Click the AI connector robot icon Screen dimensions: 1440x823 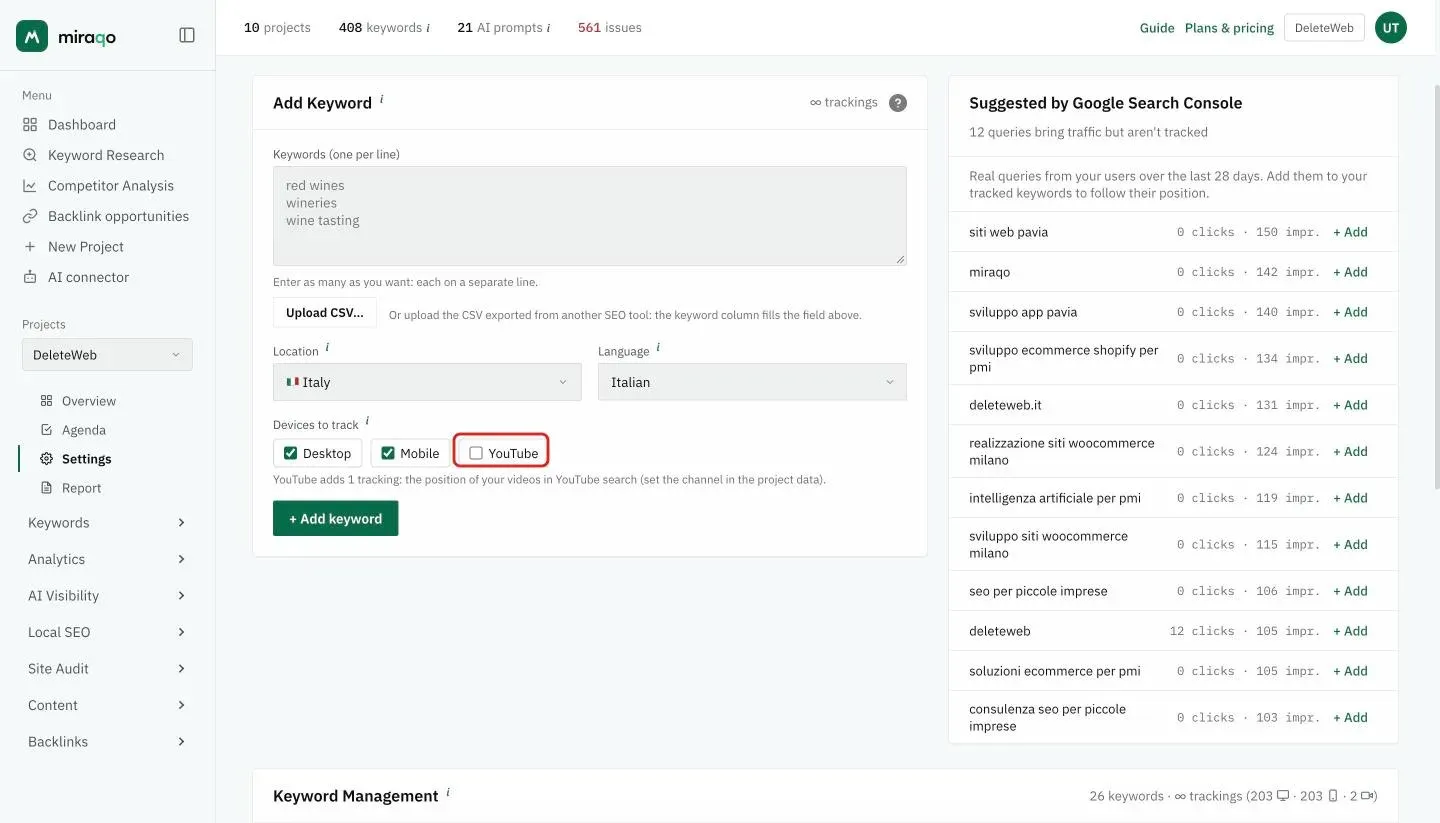click(x=30, y=277)
